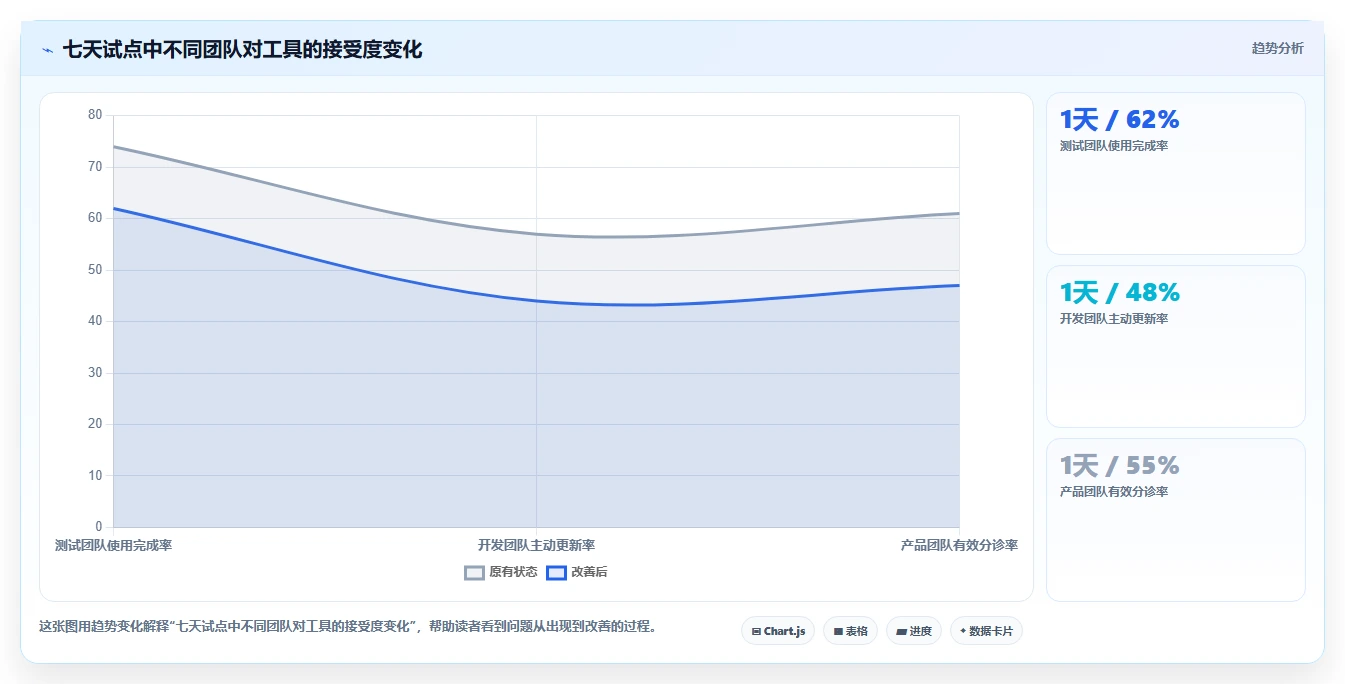Viewport: 1345px width, 684px height.
Task: Toggle the 改善后 legend swatch
Action: coord(556,572)
